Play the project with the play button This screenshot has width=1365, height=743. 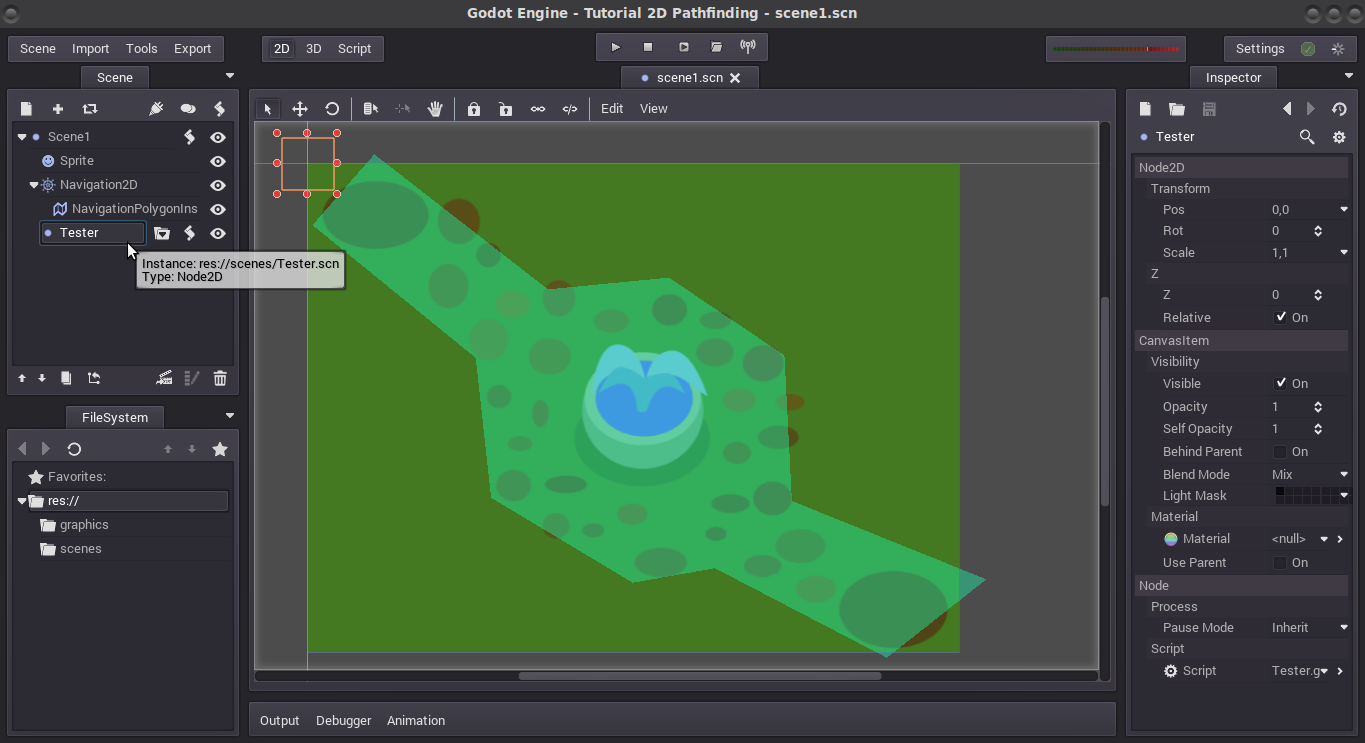point(616,47)
